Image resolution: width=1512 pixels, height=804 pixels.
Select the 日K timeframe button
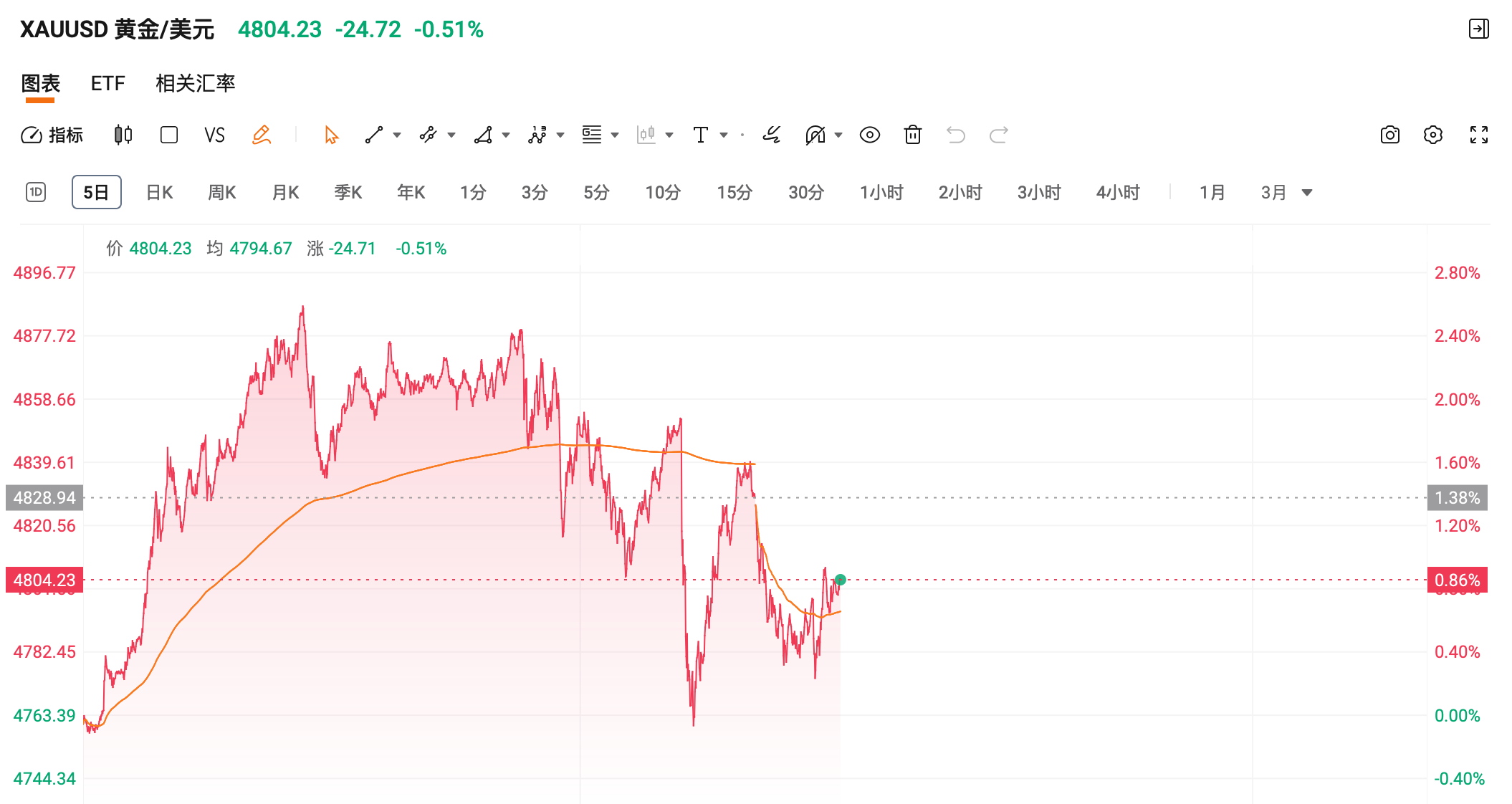click(159, 192)
